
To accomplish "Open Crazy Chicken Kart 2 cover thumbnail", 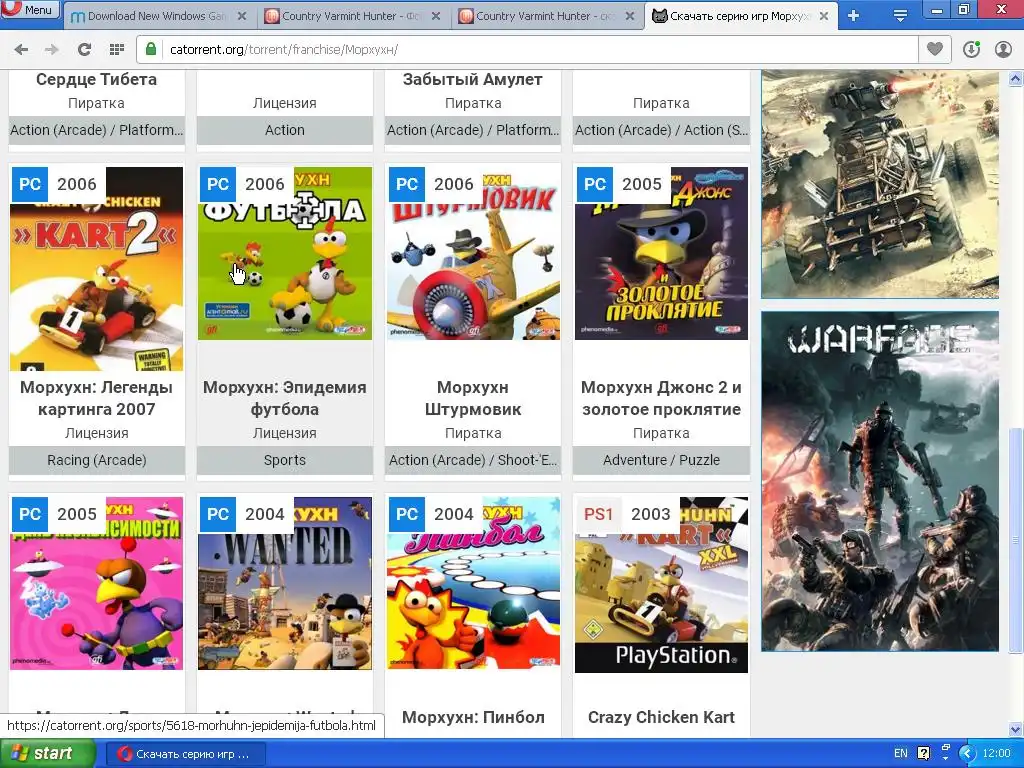I will (x=97, y=268).
